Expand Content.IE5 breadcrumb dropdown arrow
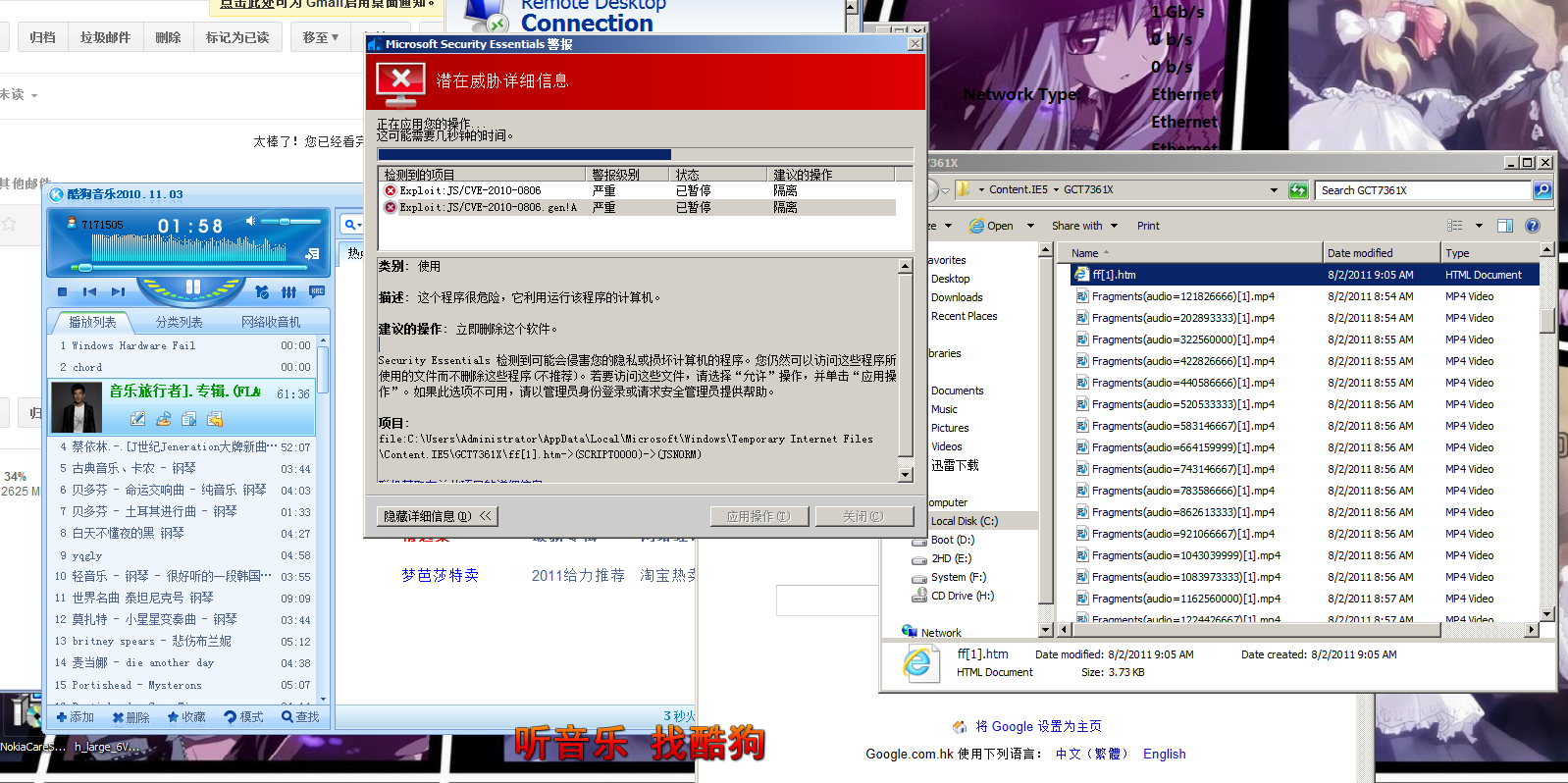The width and height of the screenshot is (1568, 783). click(x=1056, y=190)
